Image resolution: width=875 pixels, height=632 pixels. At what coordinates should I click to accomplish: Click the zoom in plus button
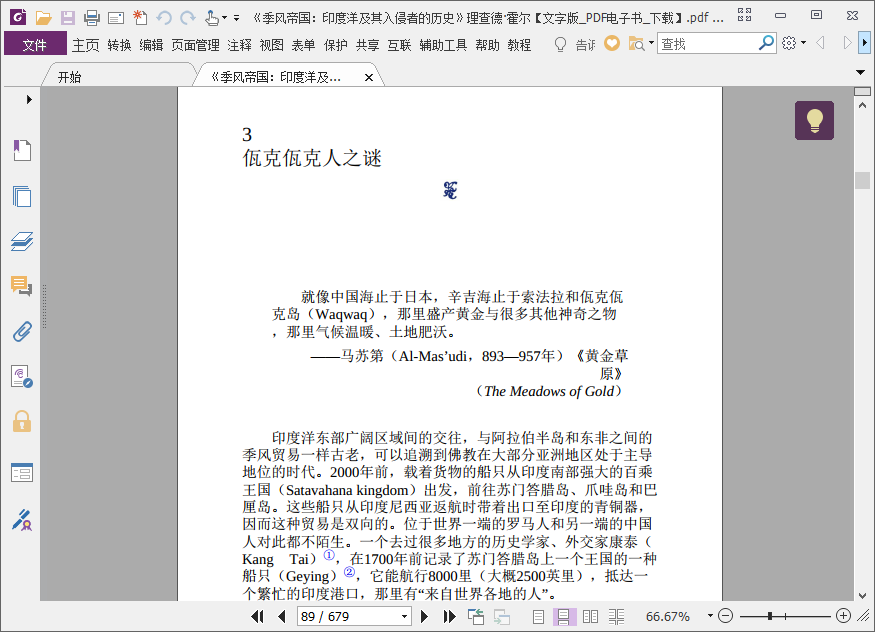click(843, 616)
